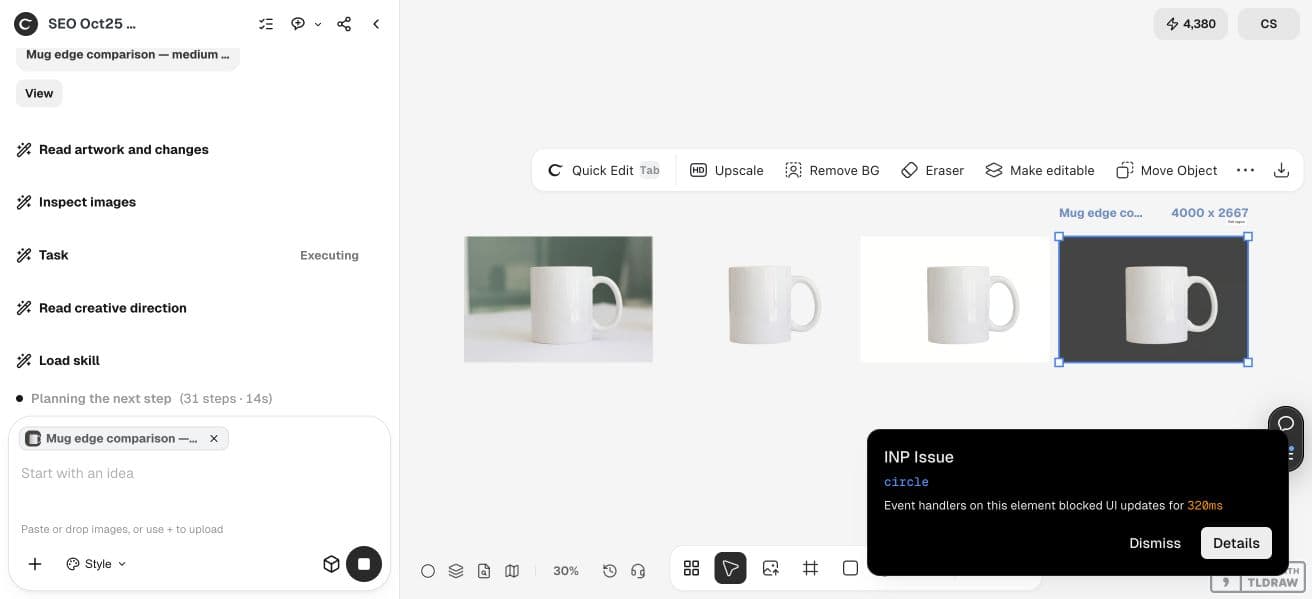Click Make editable in the image toolbar
The height and width of the screenshot is (599, 1312).
[x=1040, y=170]
